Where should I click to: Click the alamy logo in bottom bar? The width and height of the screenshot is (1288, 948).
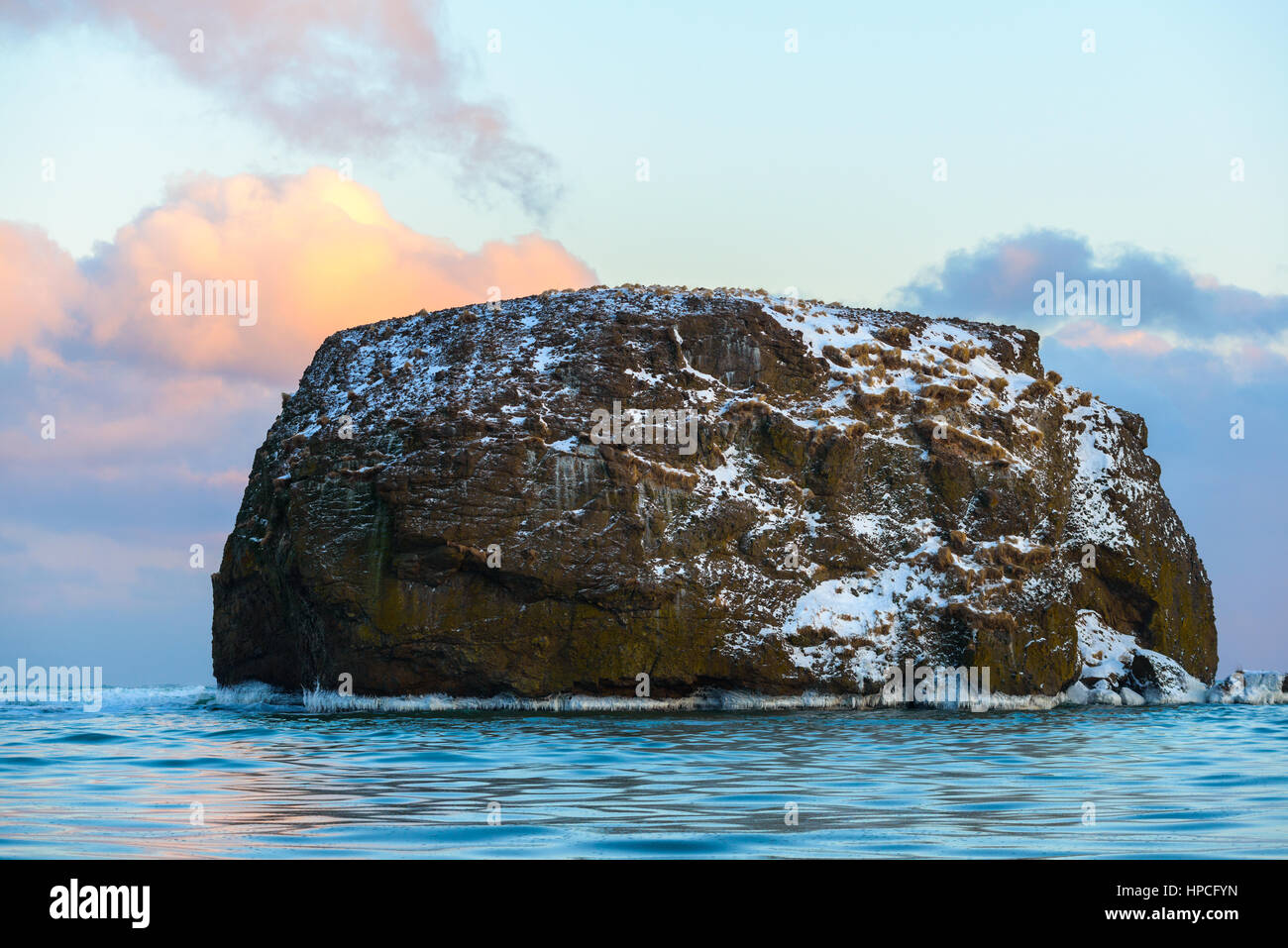click(x=100, y=903)
